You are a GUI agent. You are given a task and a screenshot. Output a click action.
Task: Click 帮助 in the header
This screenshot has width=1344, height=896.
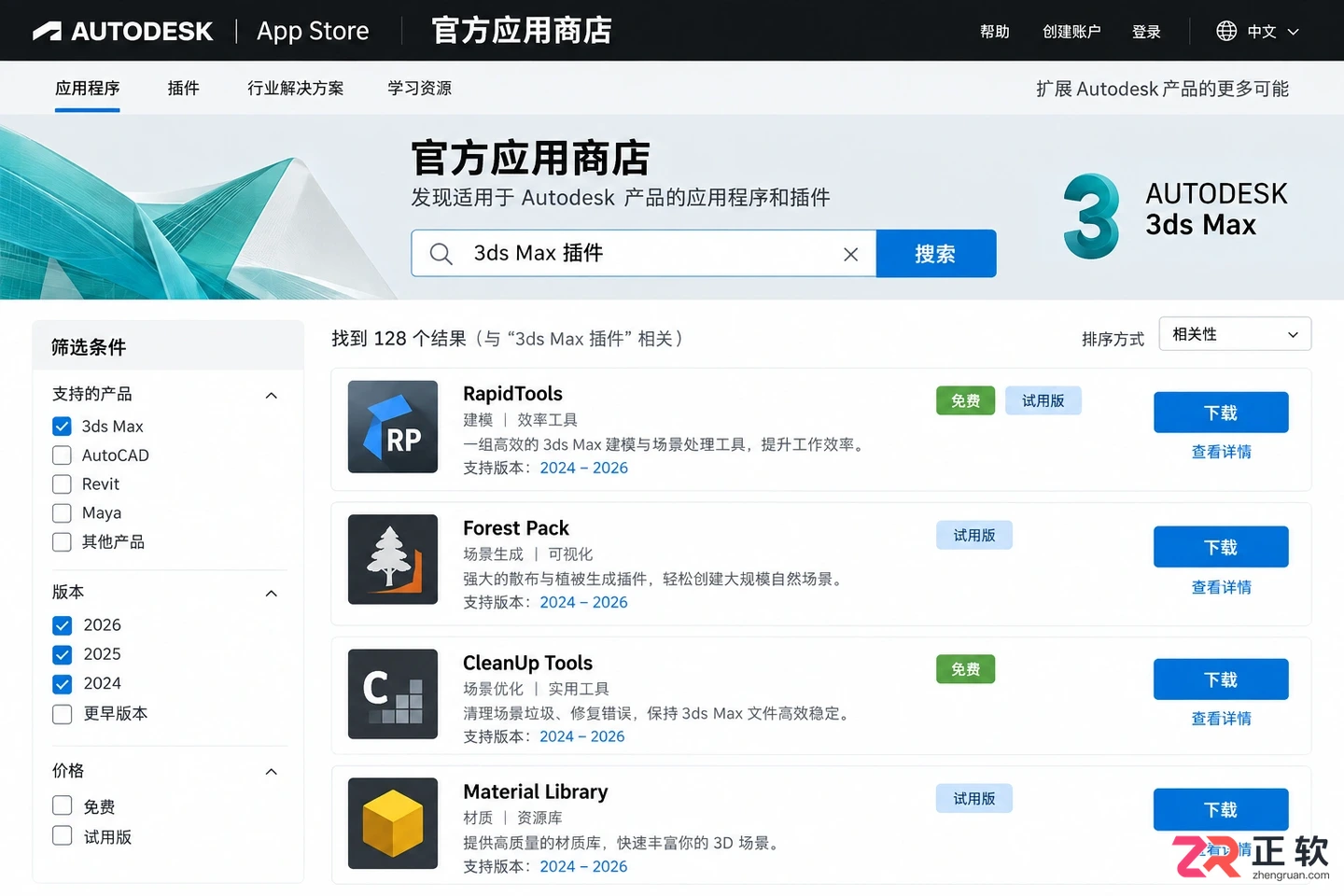click(995, 32)
